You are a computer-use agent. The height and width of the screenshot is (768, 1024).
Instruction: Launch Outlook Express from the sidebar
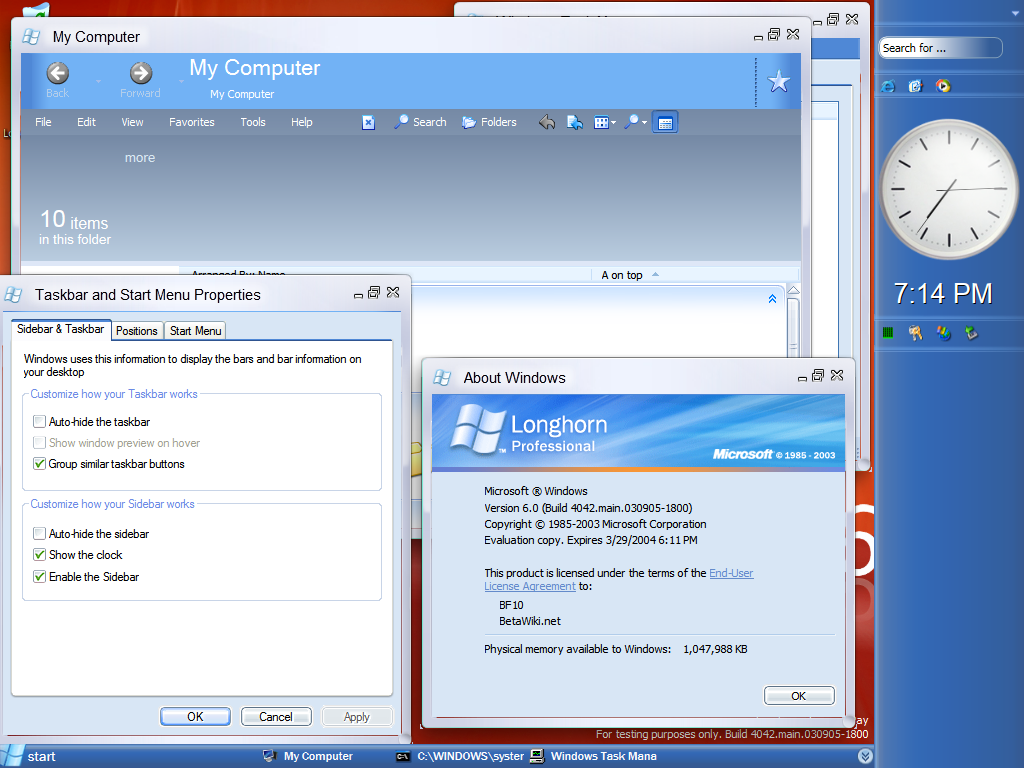point(915,86)
